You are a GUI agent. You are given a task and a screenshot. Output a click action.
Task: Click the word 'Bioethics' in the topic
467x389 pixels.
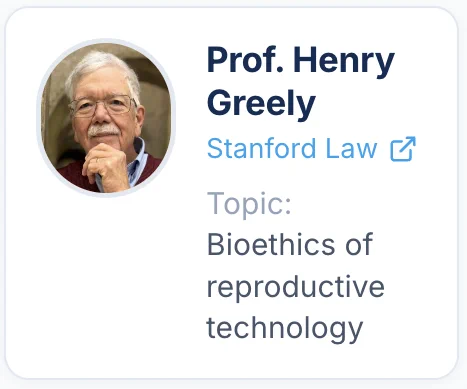[x=271, y=244]
